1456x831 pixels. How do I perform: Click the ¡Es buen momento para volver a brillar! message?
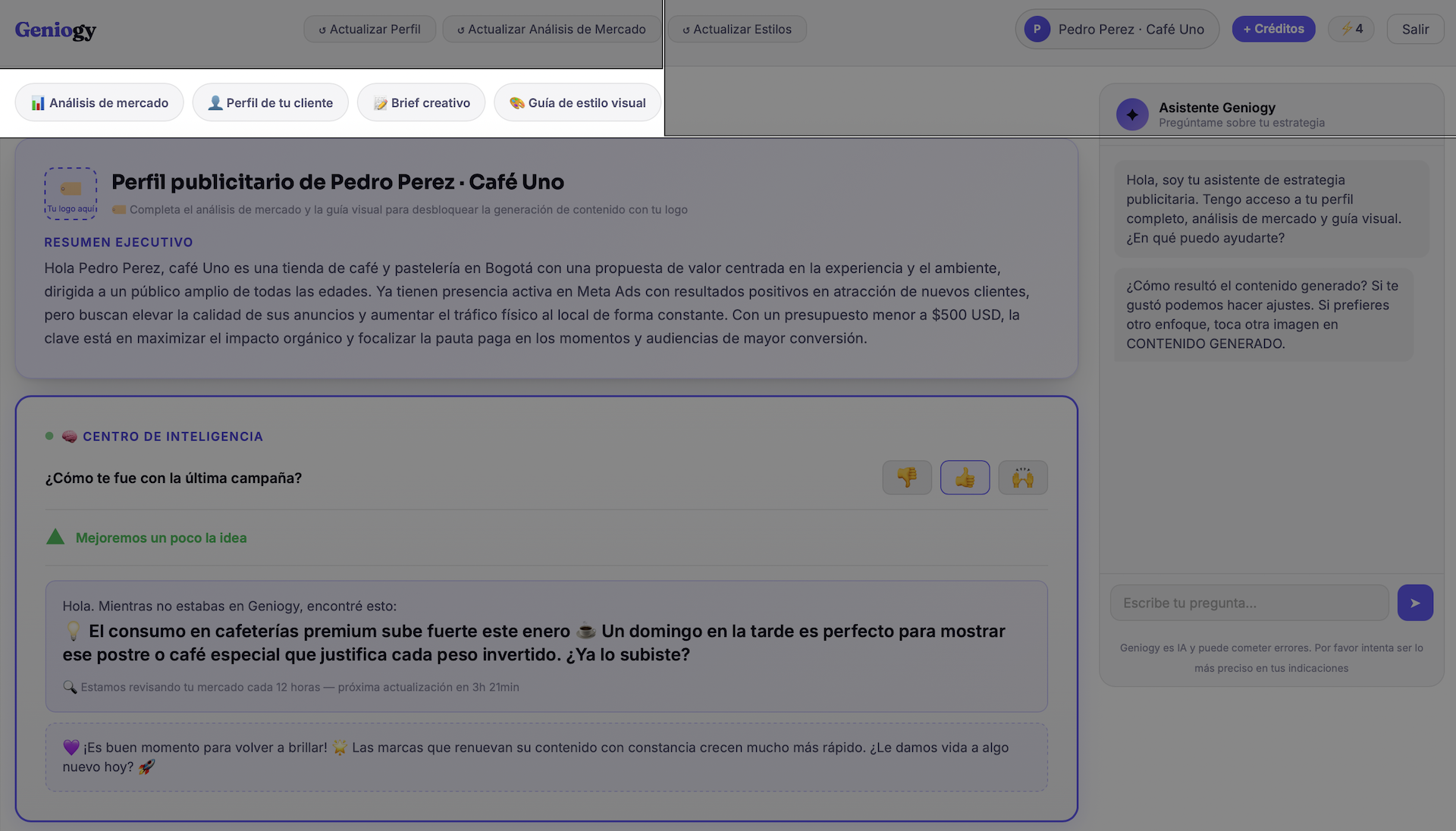pos(546,757)
